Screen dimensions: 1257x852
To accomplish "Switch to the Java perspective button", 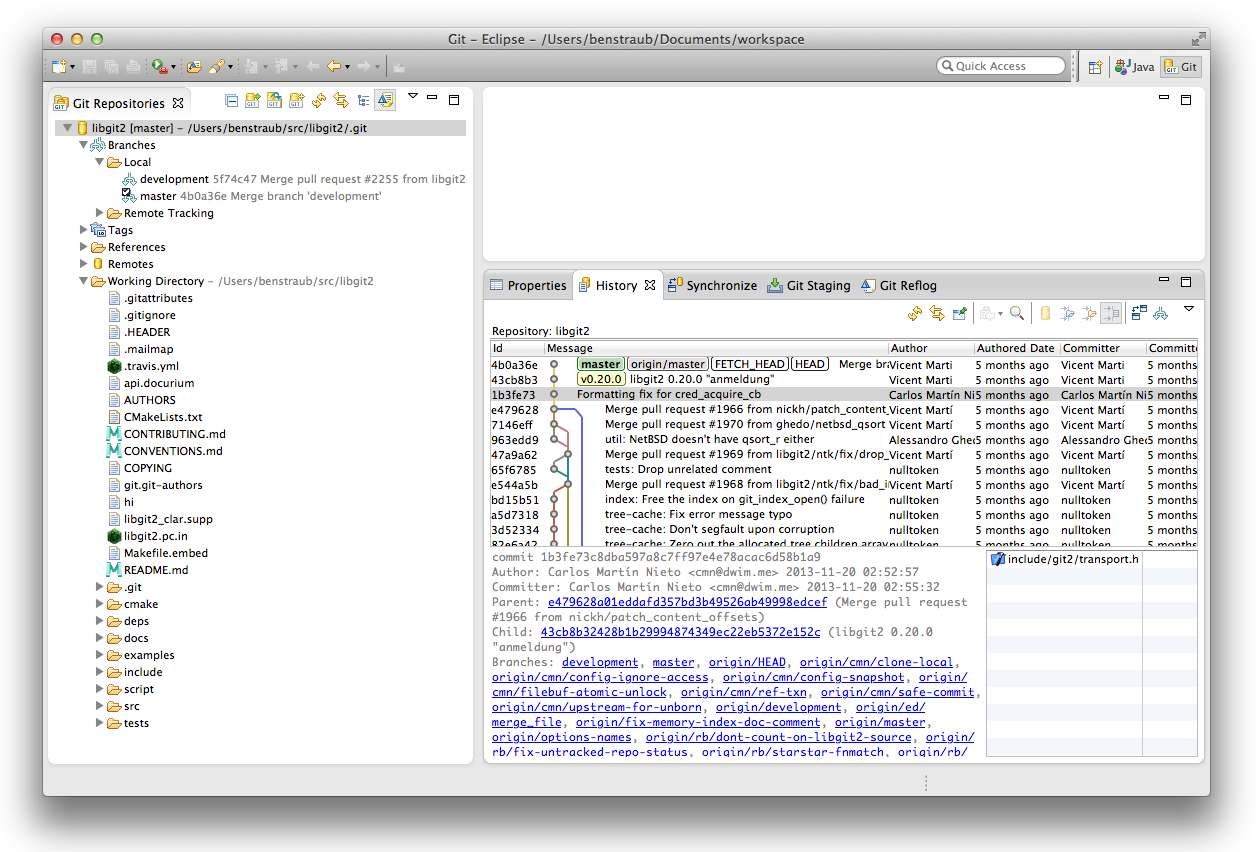I will pyautogui.click(x=1135, y=67).
